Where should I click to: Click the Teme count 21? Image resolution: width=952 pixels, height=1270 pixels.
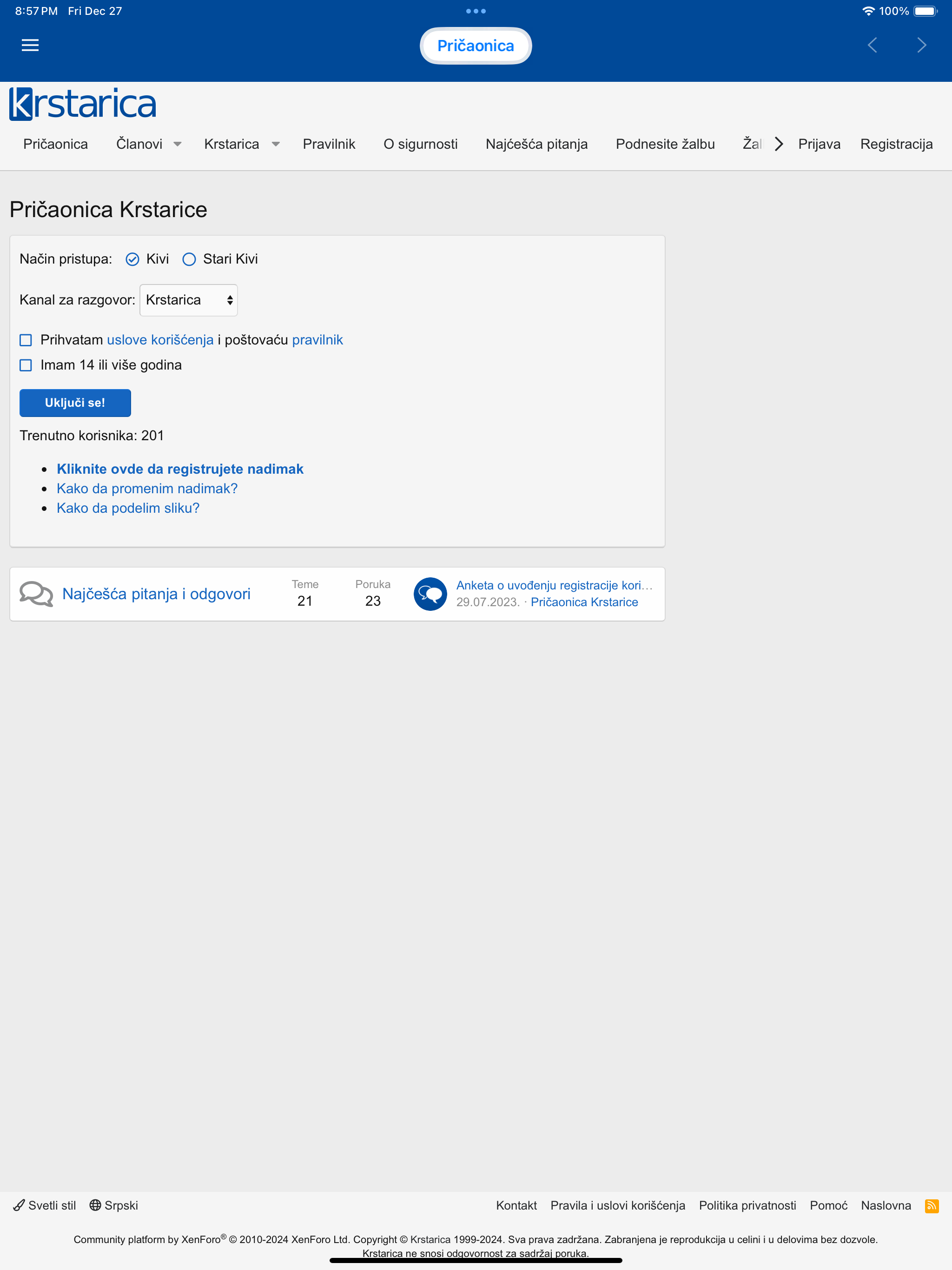[x=305, y=601]
